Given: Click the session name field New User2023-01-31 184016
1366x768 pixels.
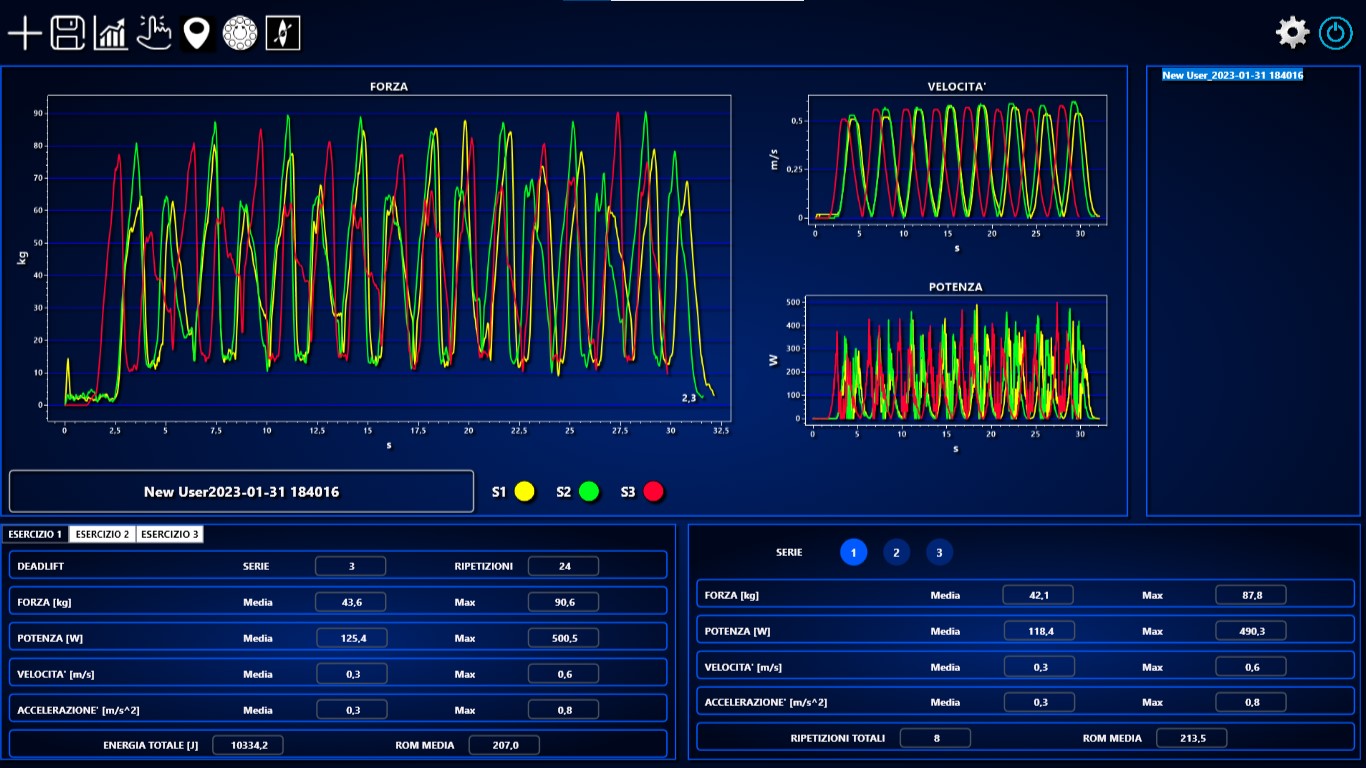Looking at the screenshot, I should [241, 492].
